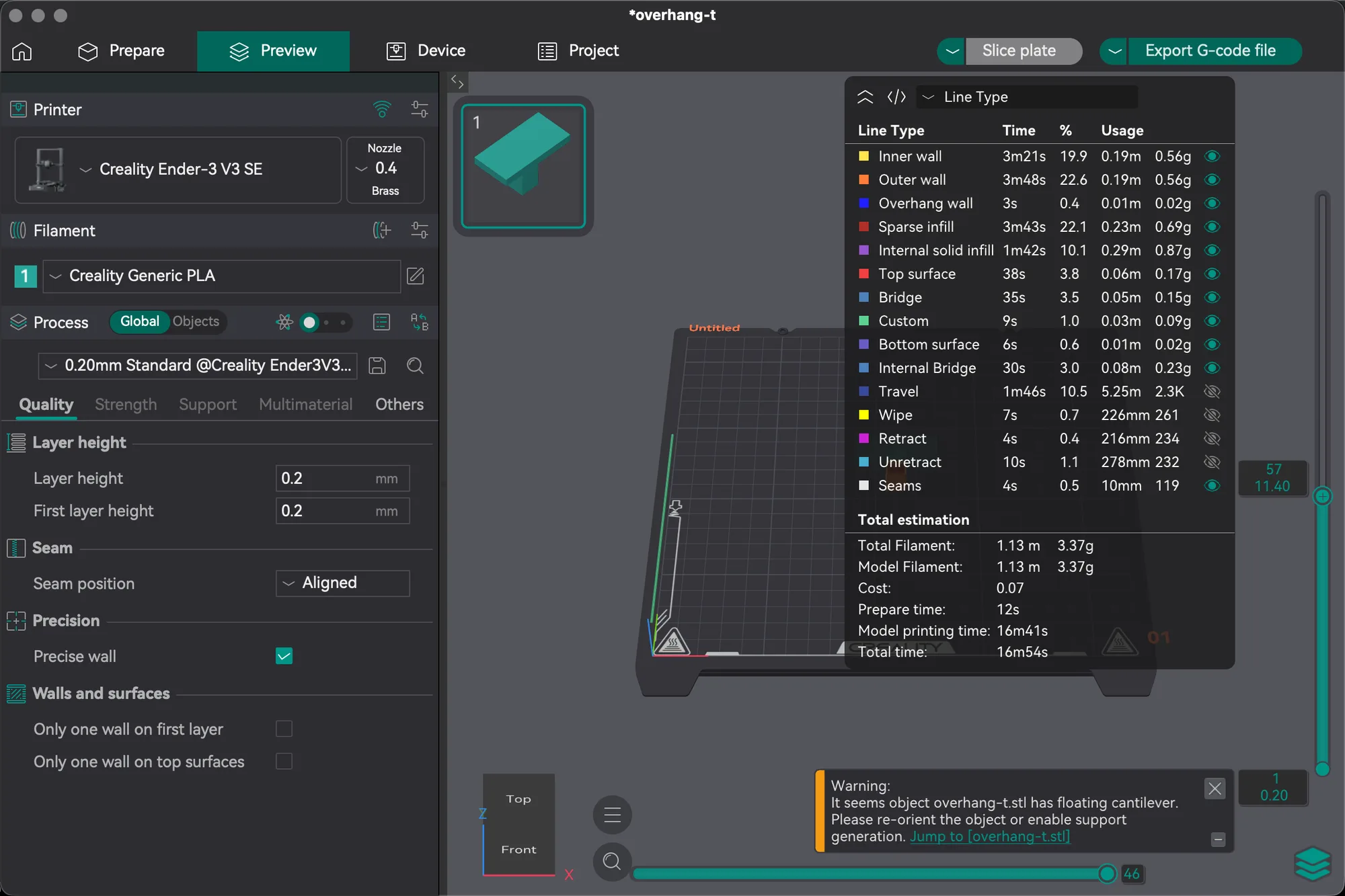Click plate 1 thumbnail
The width and height of the screenshot is (1345, 896).
click(x=523, y=166)
